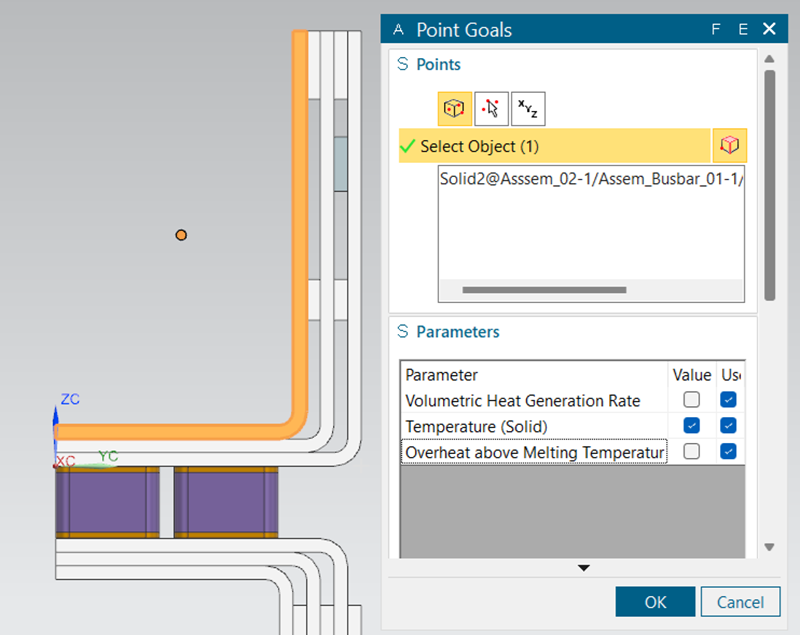
Task: Click the scroll-up arrow of the dialog
Action: (x=769, y=59)
